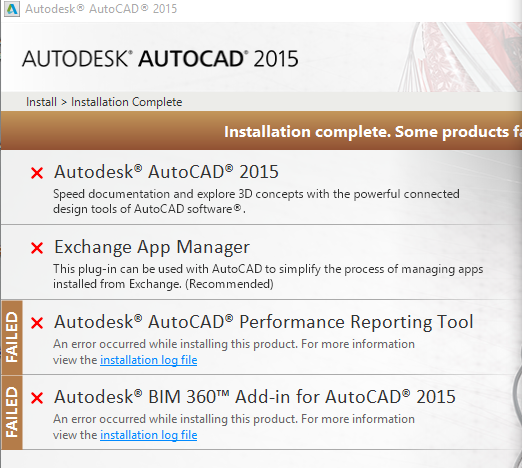Click the red X beside BIM 360 Add-in
522x468 pixels.
coord(37,398)
